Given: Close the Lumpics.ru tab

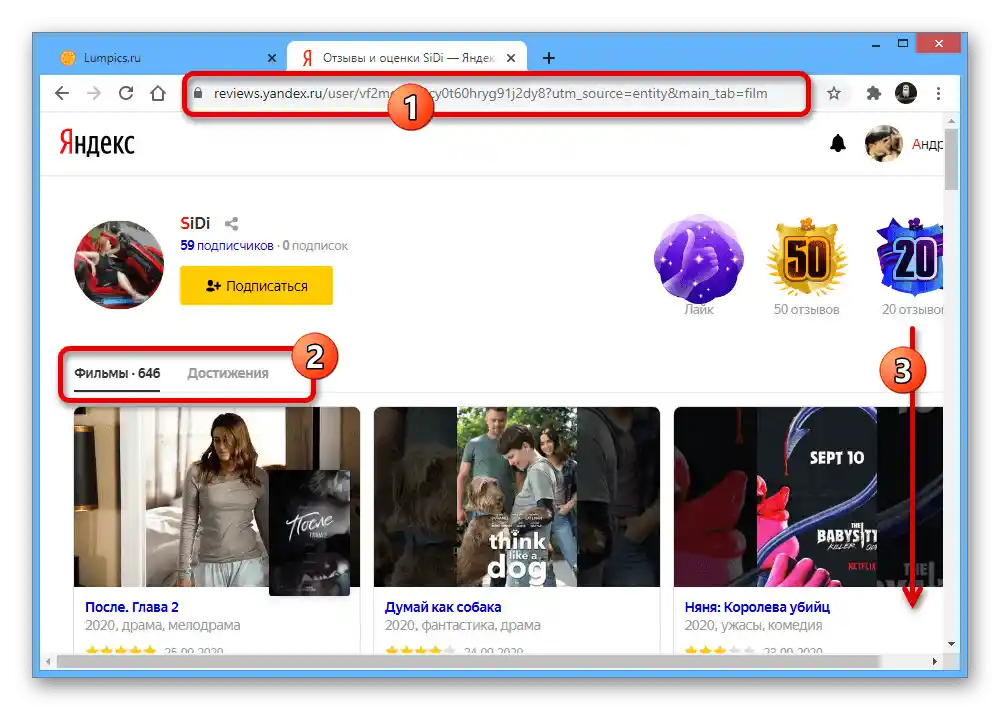Looking at the screenshot, I should pyautogui.click(x=272, y=58).
